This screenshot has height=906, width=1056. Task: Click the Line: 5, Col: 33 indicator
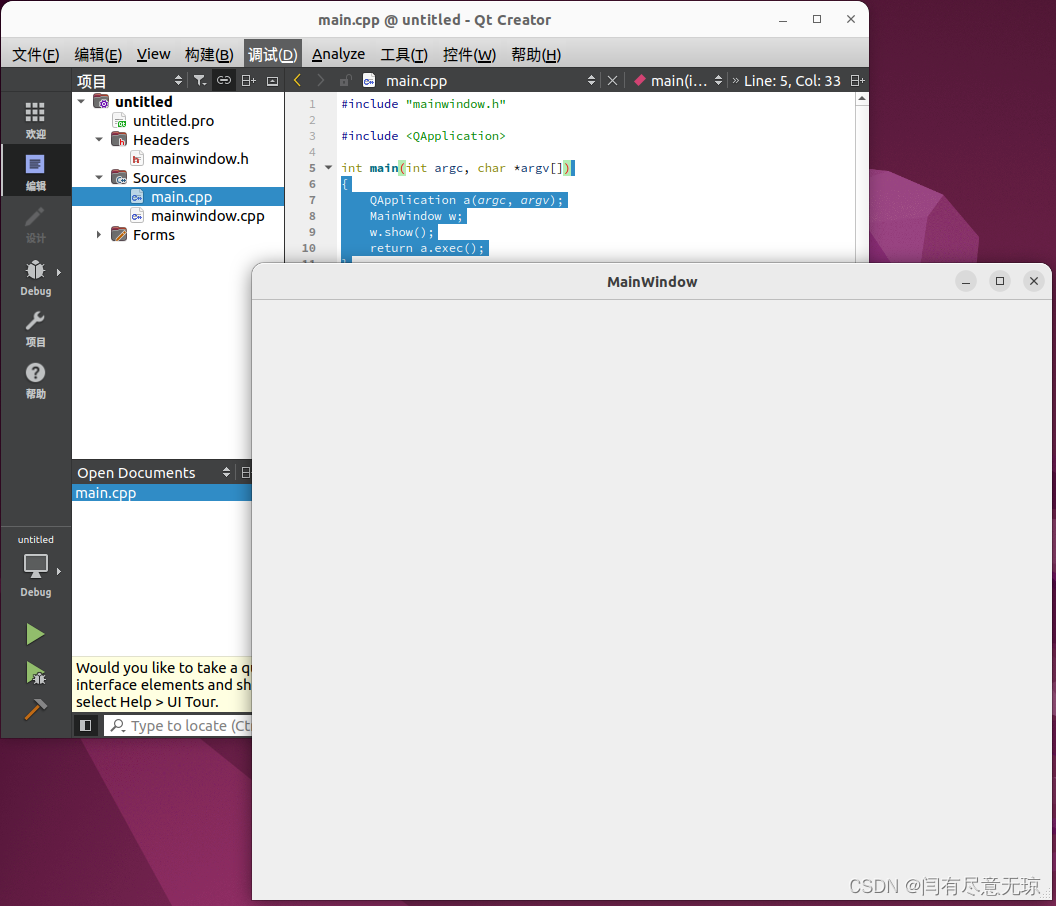tap(792, 81)
